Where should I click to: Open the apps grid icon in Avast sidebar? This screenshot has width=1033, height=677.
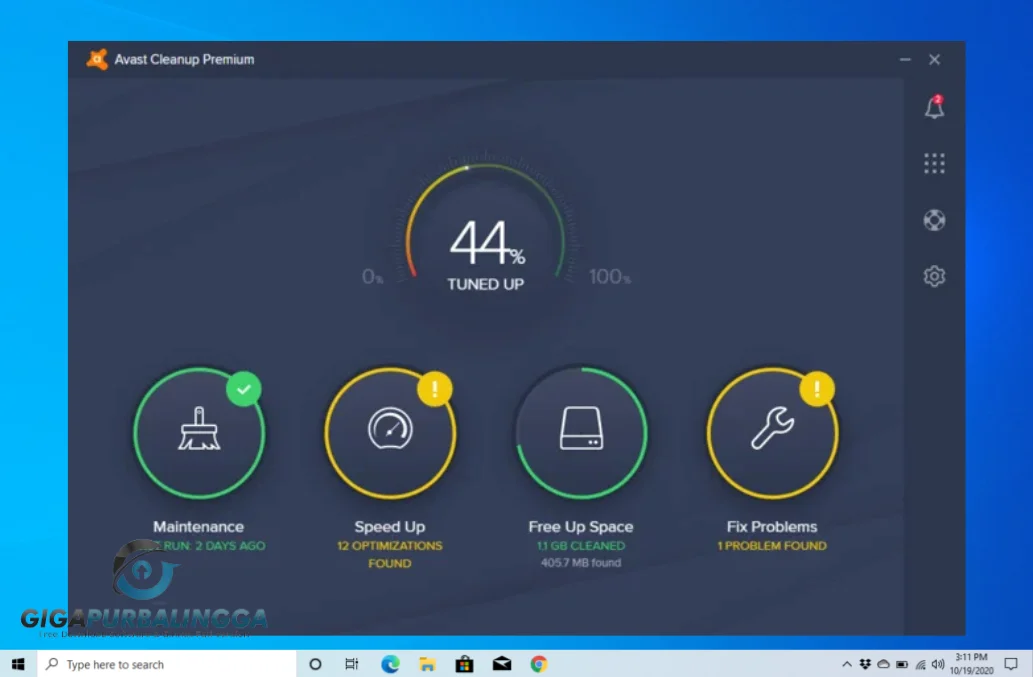[934, 163]
